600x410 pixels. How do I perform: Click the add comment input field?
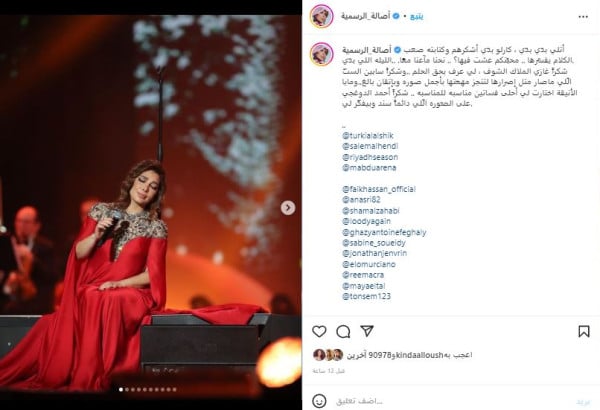(x=452, y=401)
